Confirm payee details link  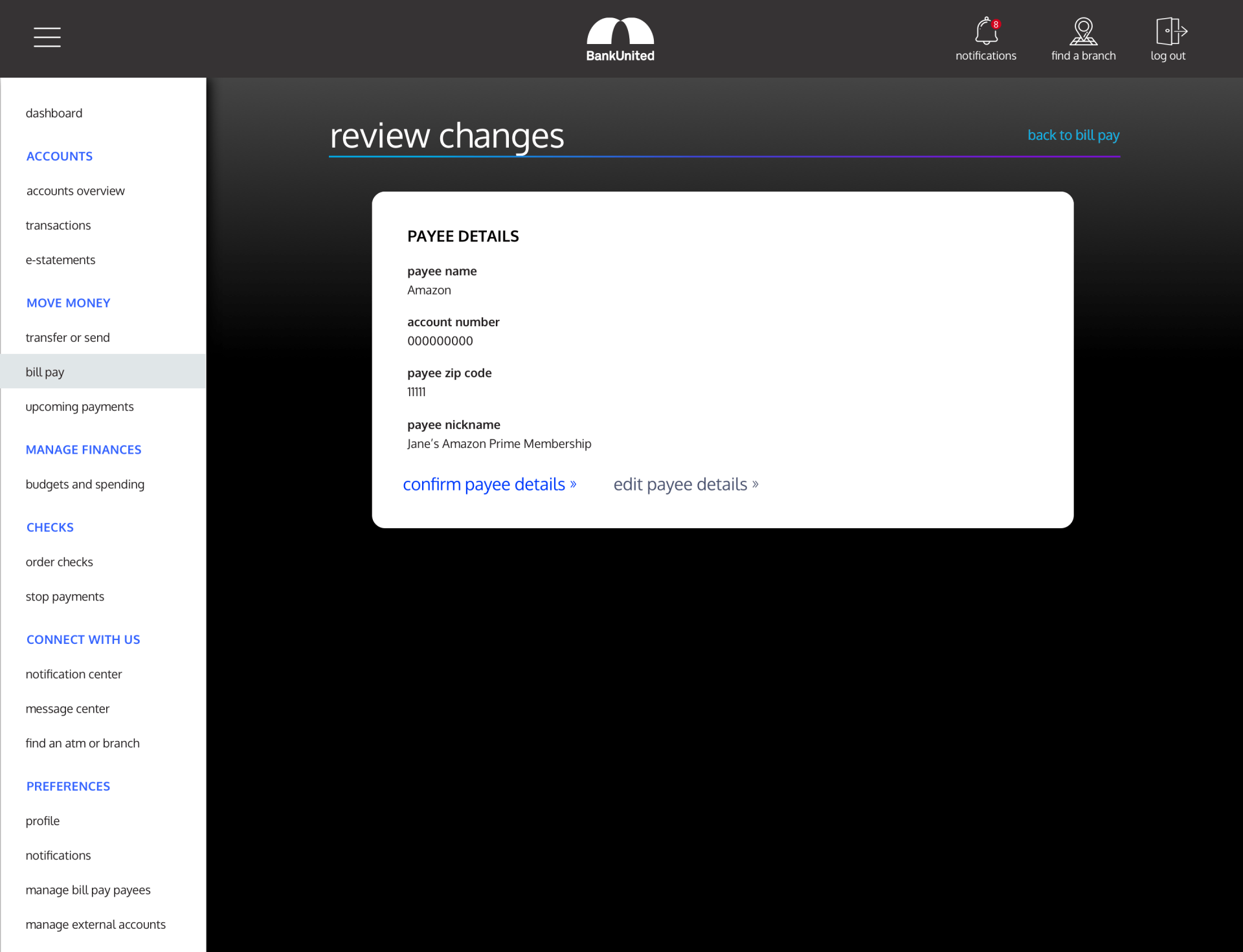tap(489, 484)
